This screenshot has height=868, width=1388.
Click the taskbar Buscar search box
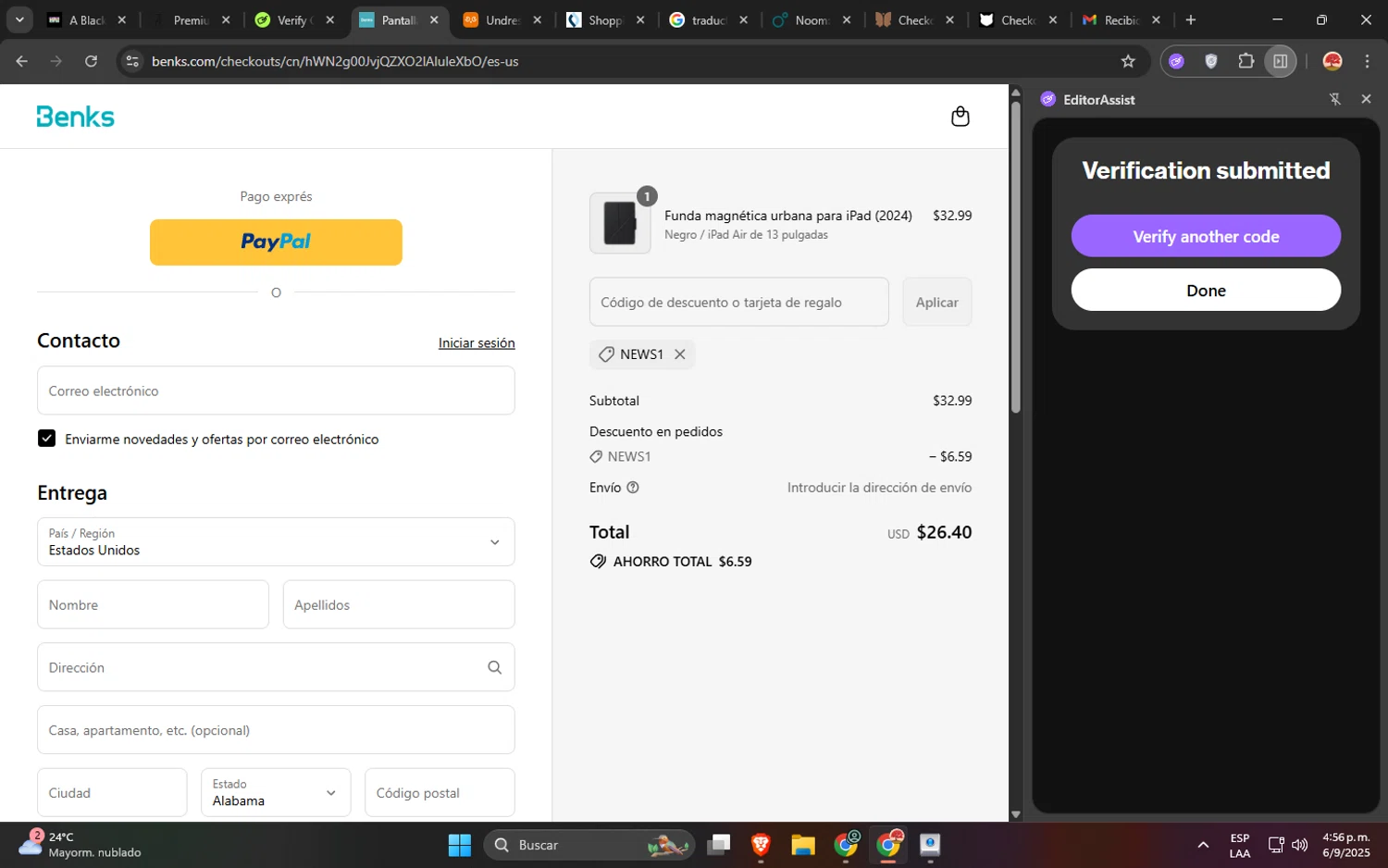pos(589,845)
